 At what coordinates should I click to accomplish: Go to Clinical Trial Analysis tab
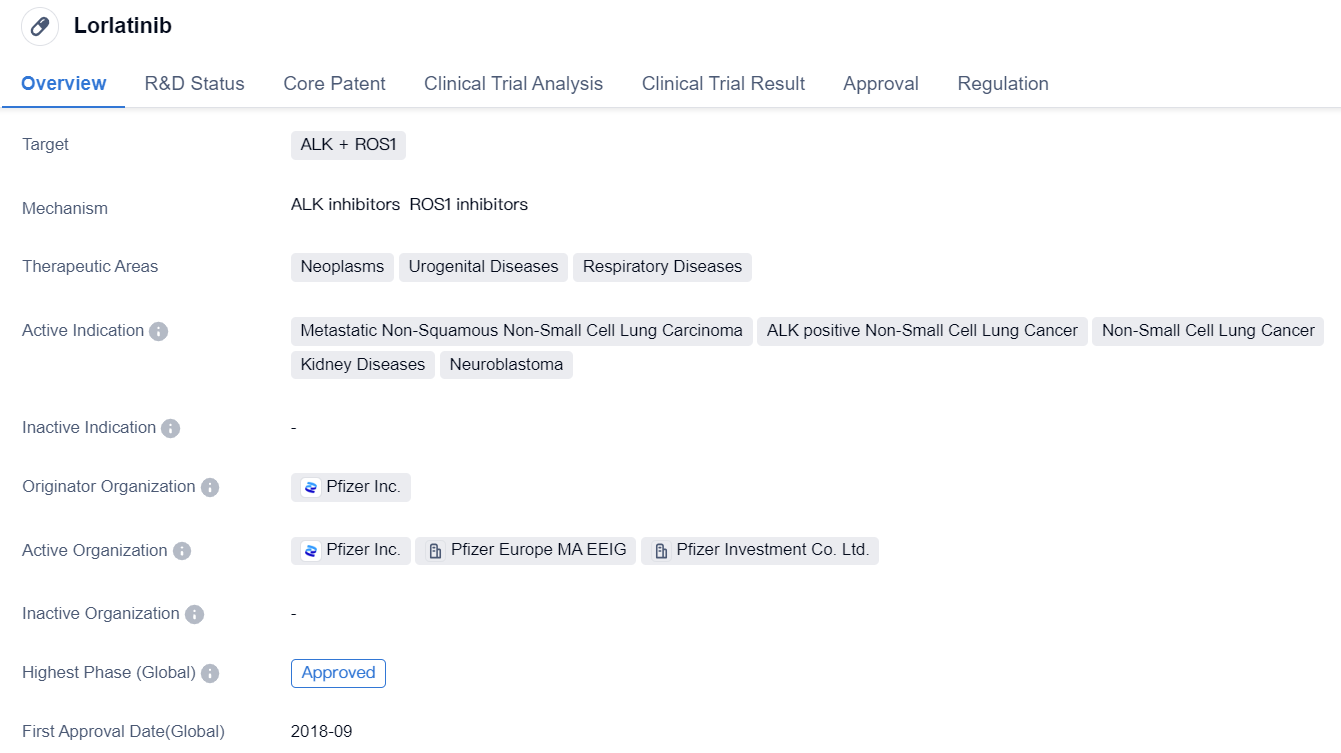(513, 84)
